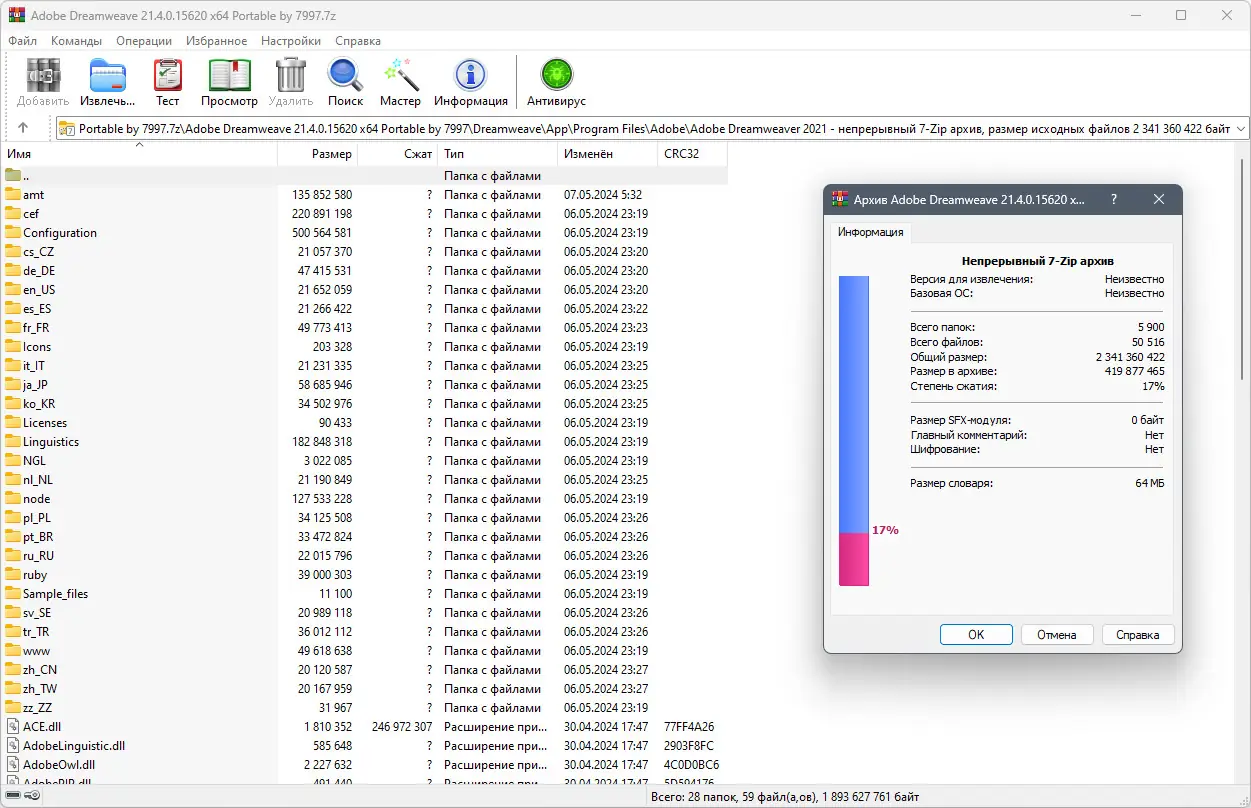Open the Просмотр book icon

point(229,76)
